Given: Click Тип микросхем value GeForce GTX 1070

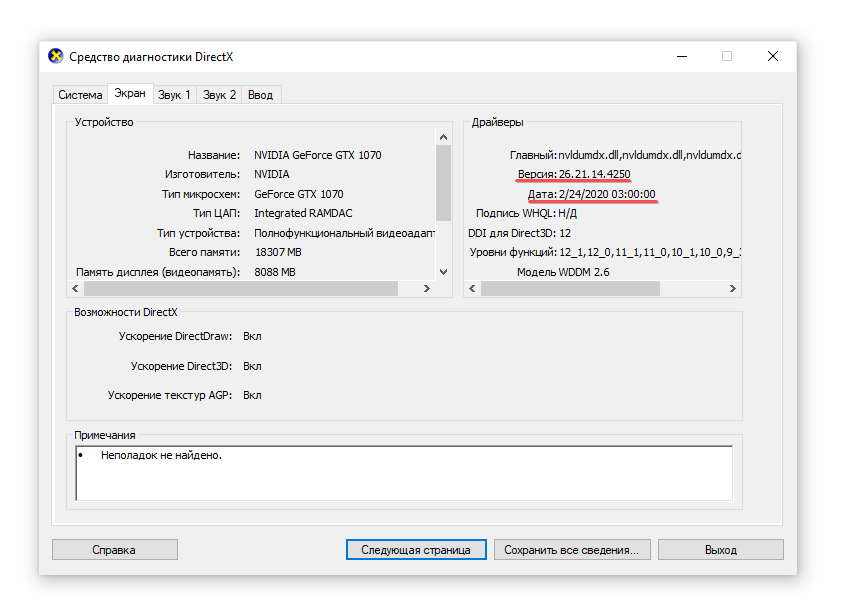Looking at the screenshot, I should click(x=299, y=194).
